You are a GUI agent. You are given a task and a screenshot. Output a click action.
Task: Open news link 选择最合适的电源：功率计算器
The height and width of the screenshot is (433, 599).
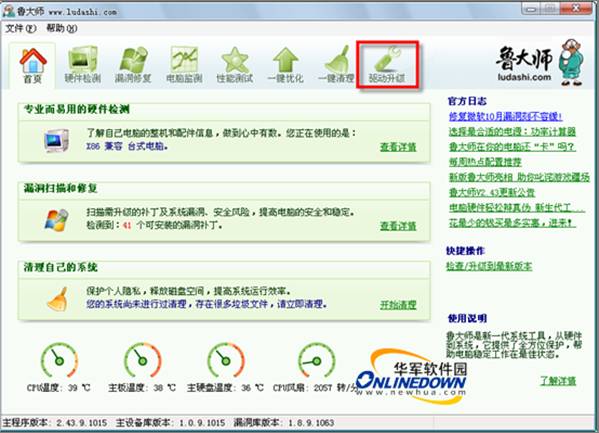(x=512, y=131)
